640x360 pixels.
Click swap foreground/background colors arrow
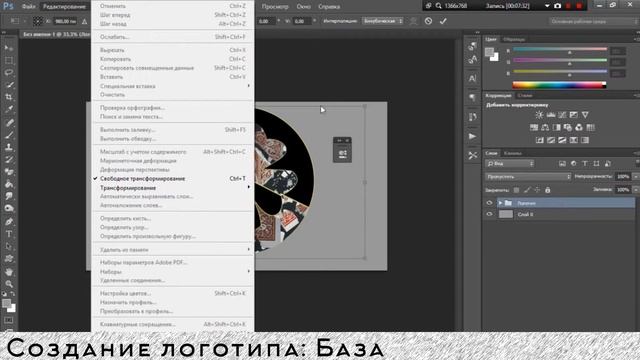(13, 293)
